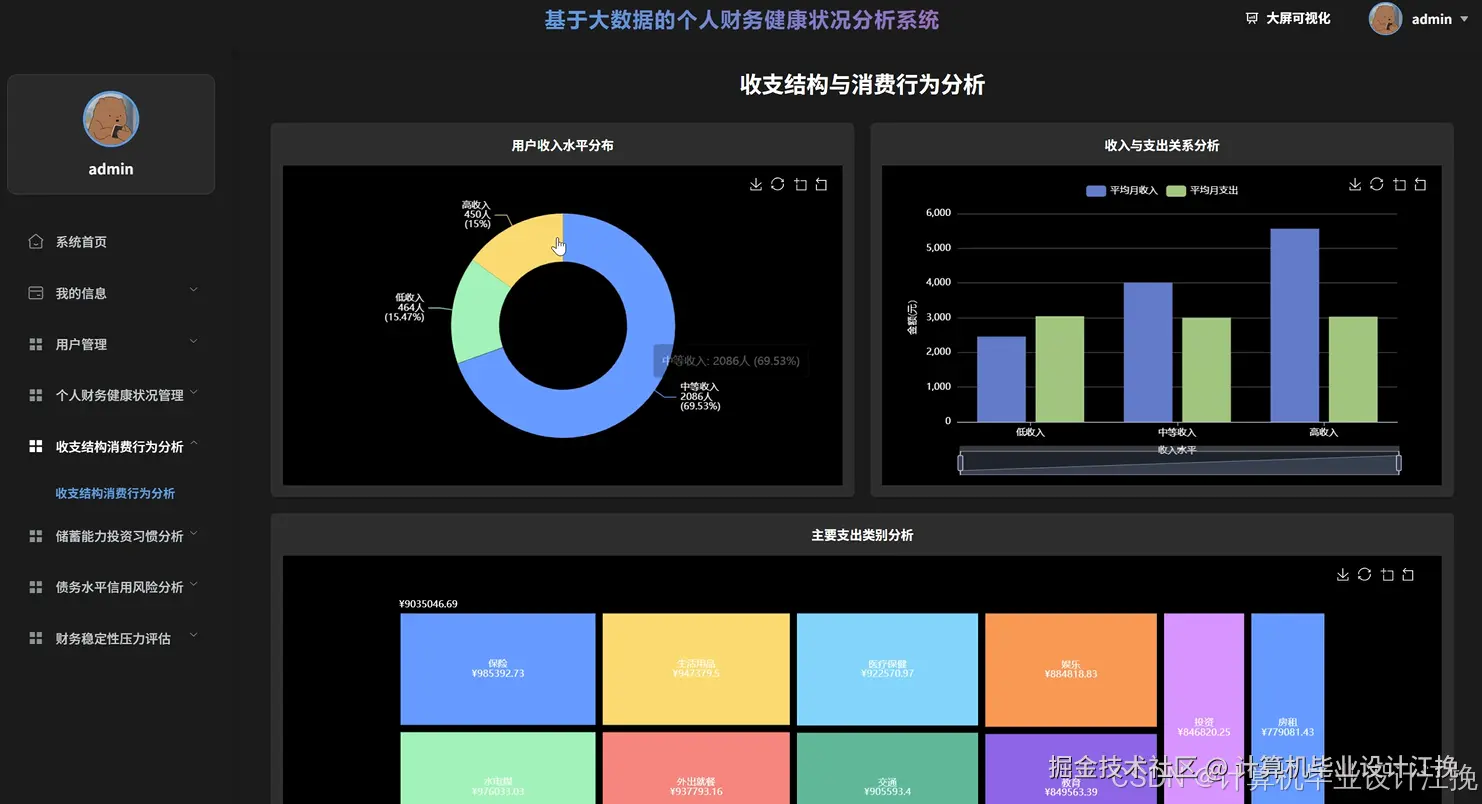Click the ¥9035046.69 treemap total label

coord(428,604)
